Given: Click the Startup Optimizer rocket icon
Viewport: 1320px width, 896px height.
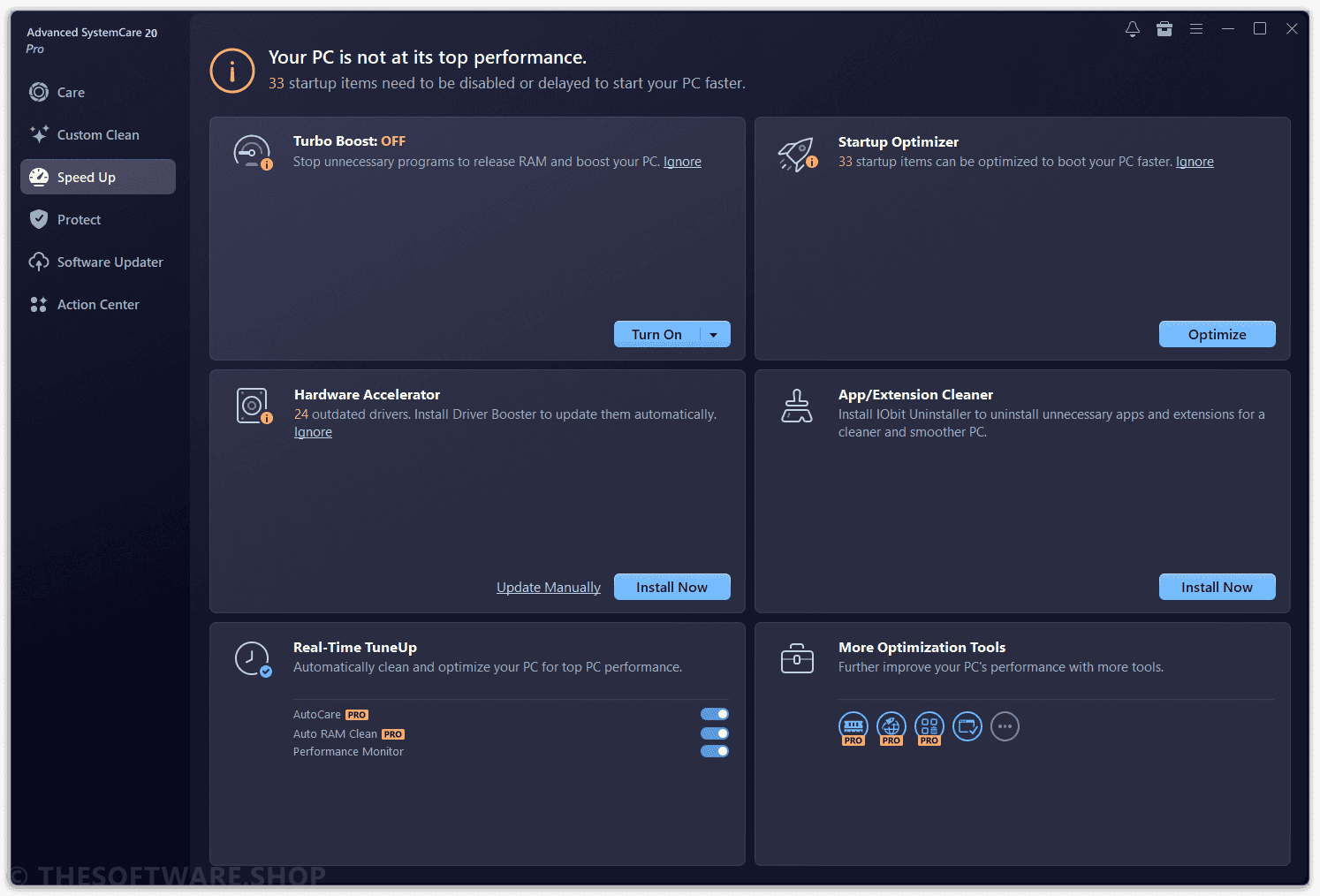Looking at the screenshot, I should coord(797,154).
